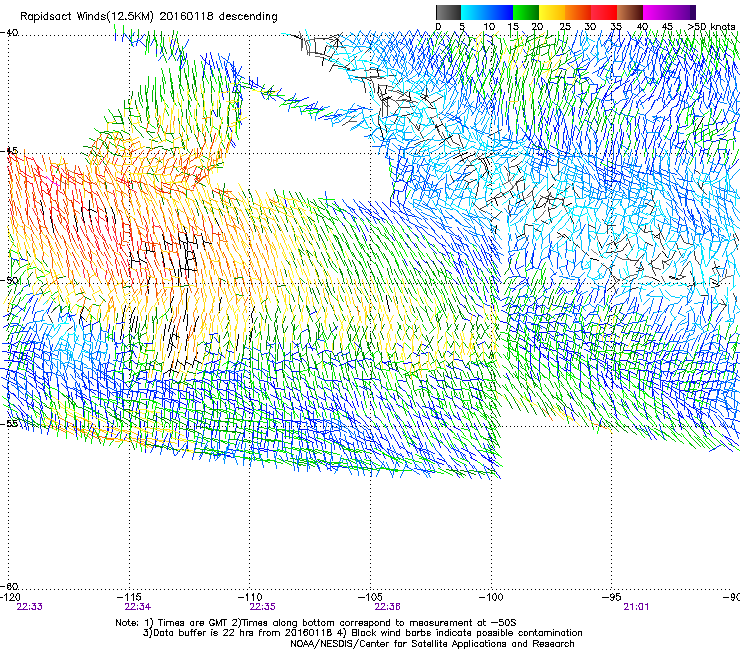Click the pass time '22:36'
The image size is (740, 650).
(x=387, y=607)
